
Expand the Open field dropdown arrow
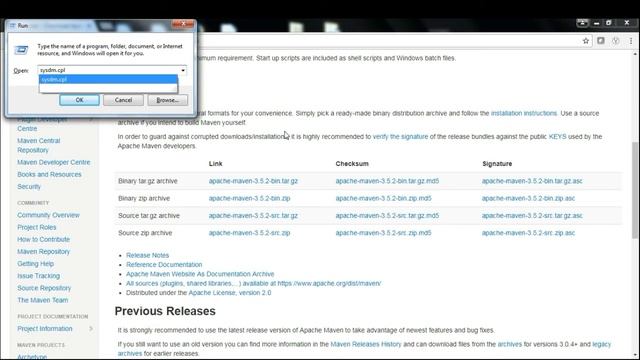pos(183,70)
